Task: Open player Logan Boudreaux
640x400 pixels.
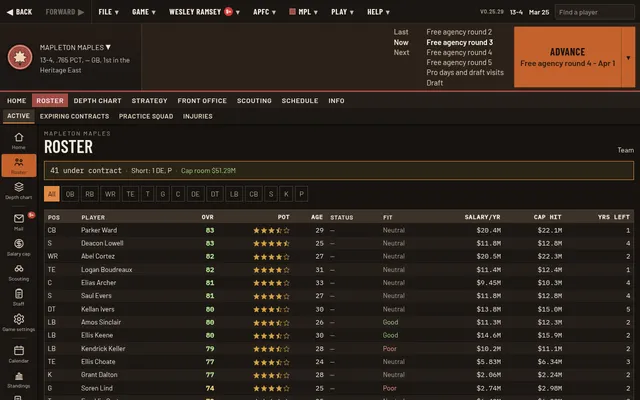Action: tap(107, 269)
